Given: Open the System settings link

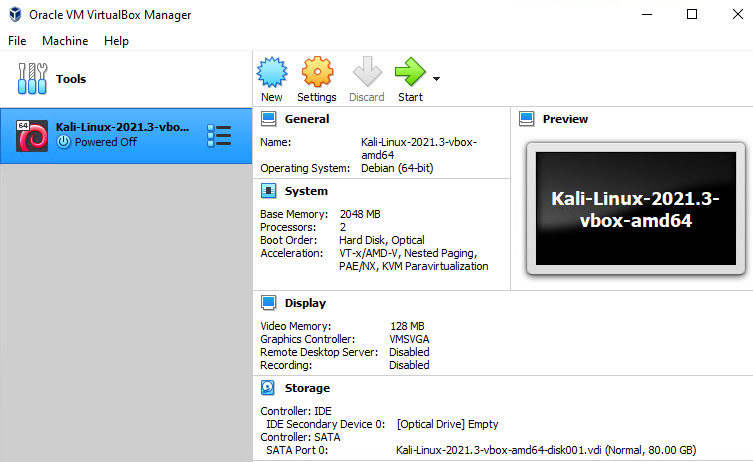Looking at the screenshot, I should point(306,191).
